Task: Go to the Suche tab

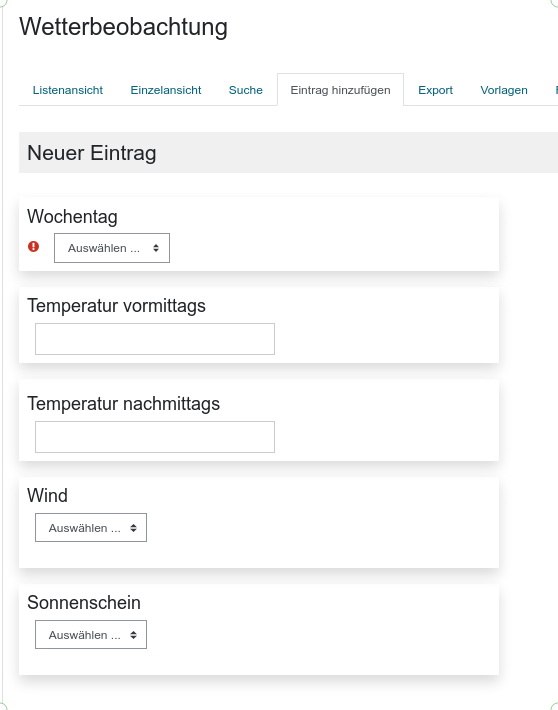Action: point(246,90)
